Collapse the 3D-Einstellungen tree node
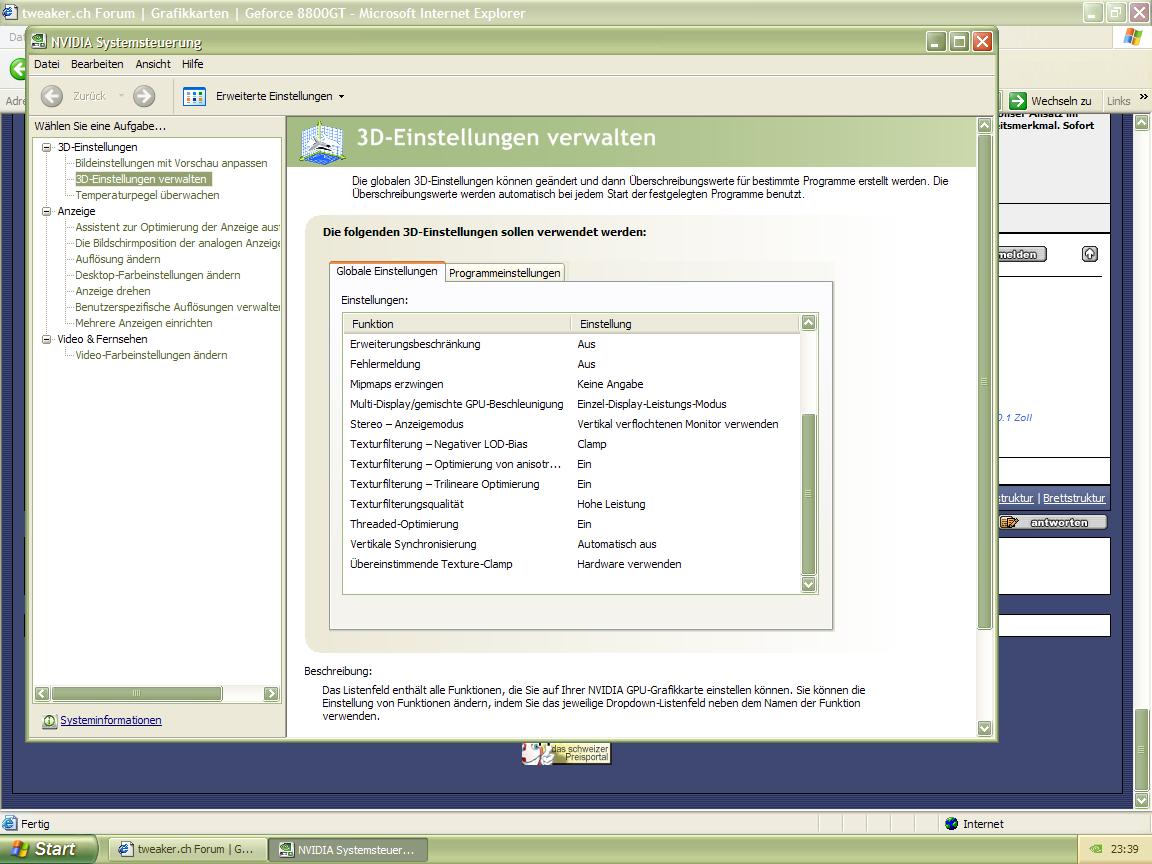The width and height of the screenshot is (1152, 864). click(x=46, y=147)
